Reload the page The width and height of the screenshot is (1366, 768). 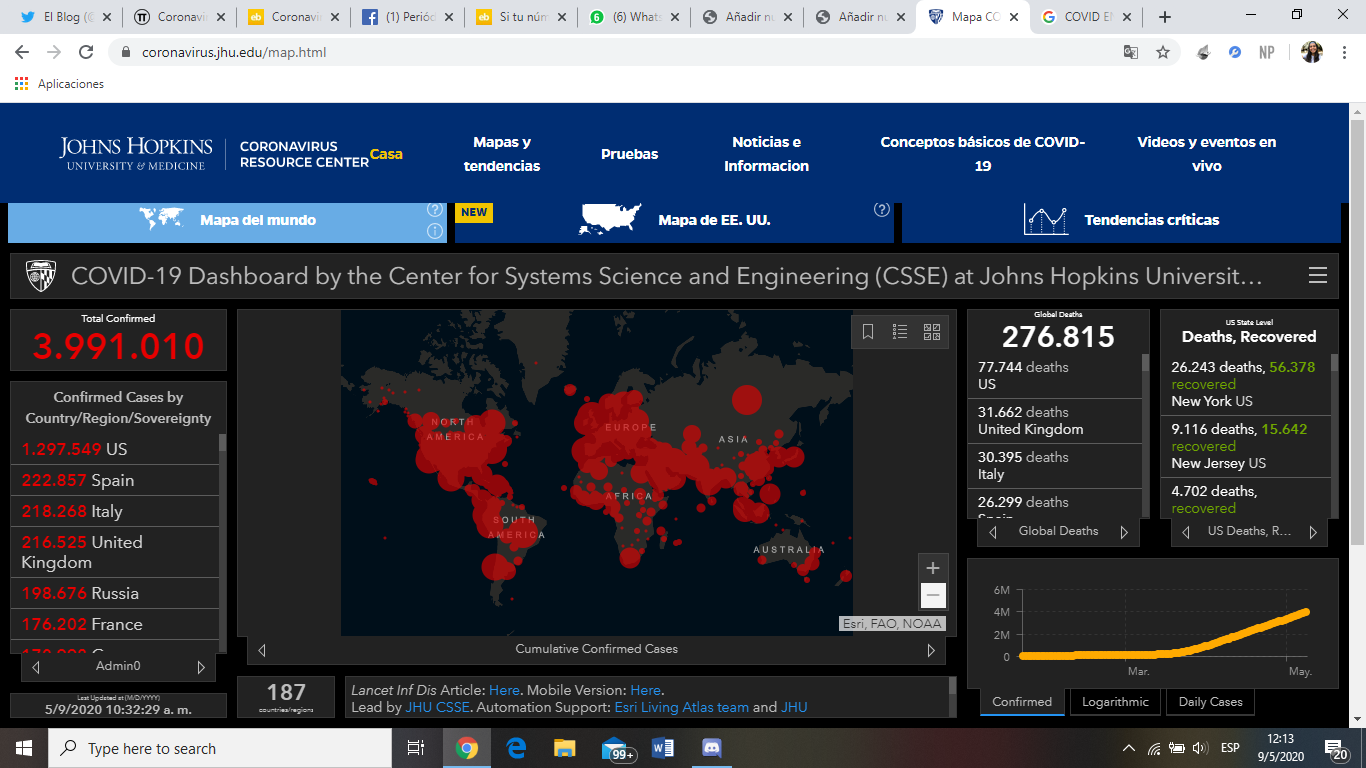(x=86, y=52)
